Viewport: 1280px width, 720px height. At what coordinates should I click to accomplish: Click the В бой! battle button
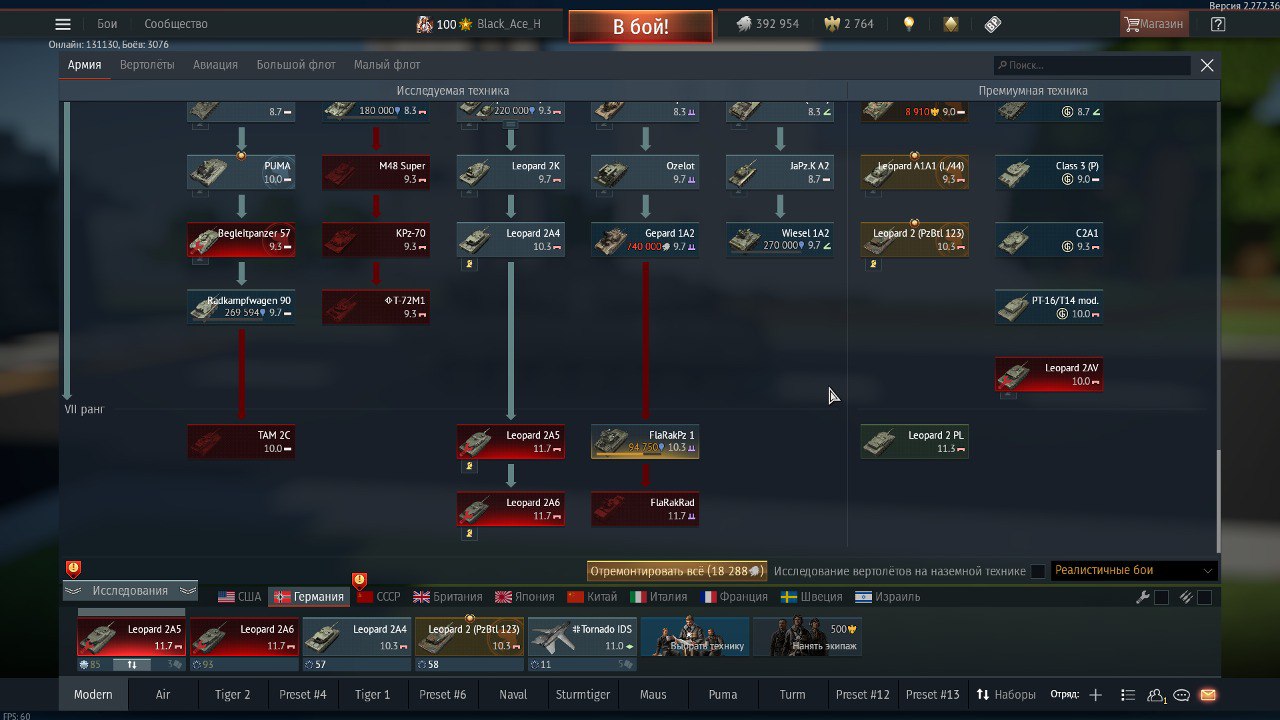(x=641, y=26)
